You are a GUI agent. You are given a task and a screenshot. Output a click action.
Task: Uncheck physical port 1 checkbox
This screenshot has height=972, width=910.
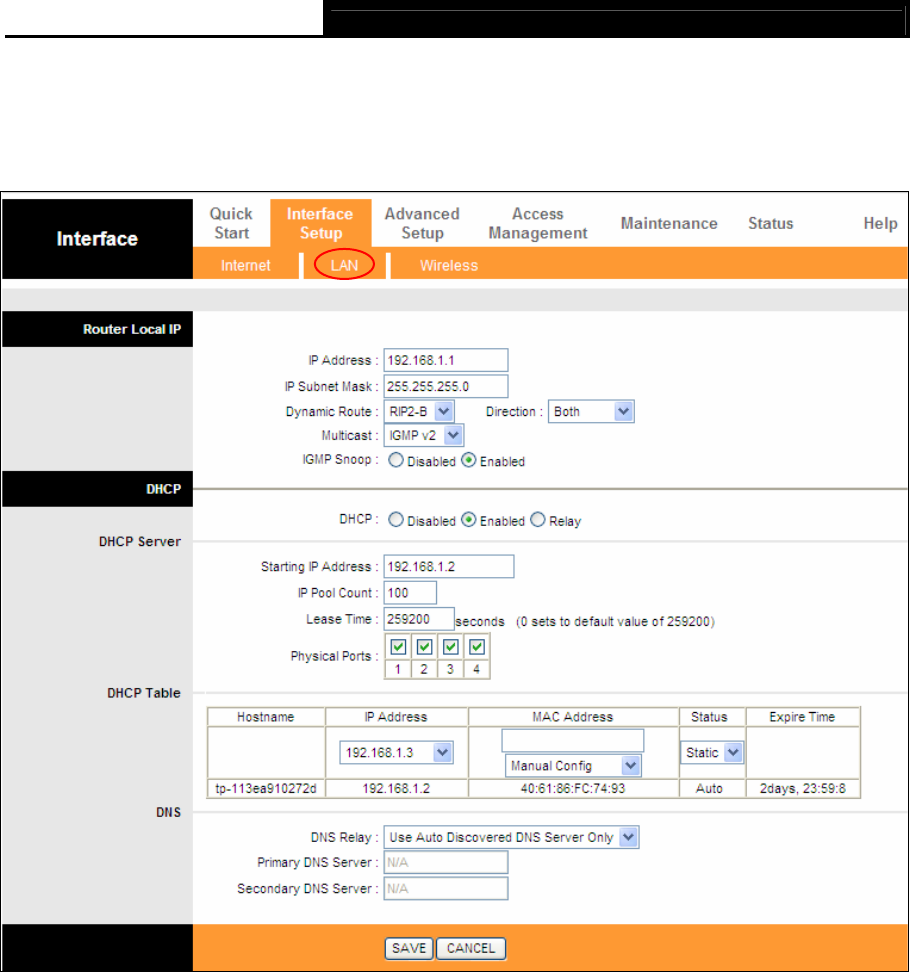point(398,647)
